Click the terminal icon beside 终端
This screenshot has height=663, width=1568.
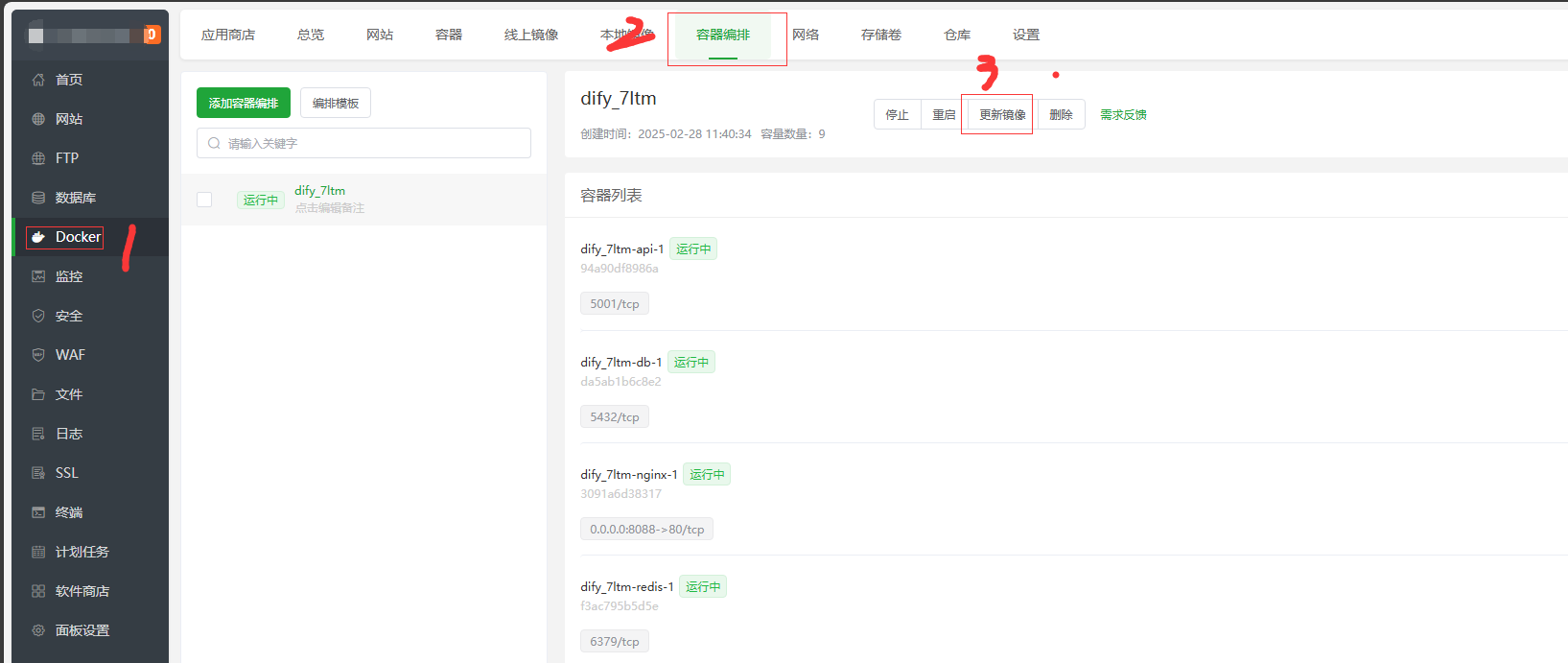[x=38, y=512]
